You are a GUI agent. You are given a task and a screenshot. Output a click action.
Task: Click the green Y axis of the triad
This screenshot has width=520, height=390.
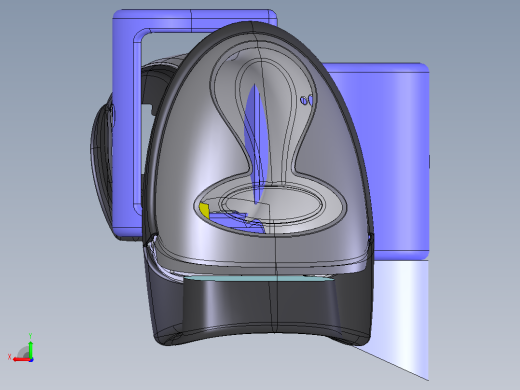point(30,349)
